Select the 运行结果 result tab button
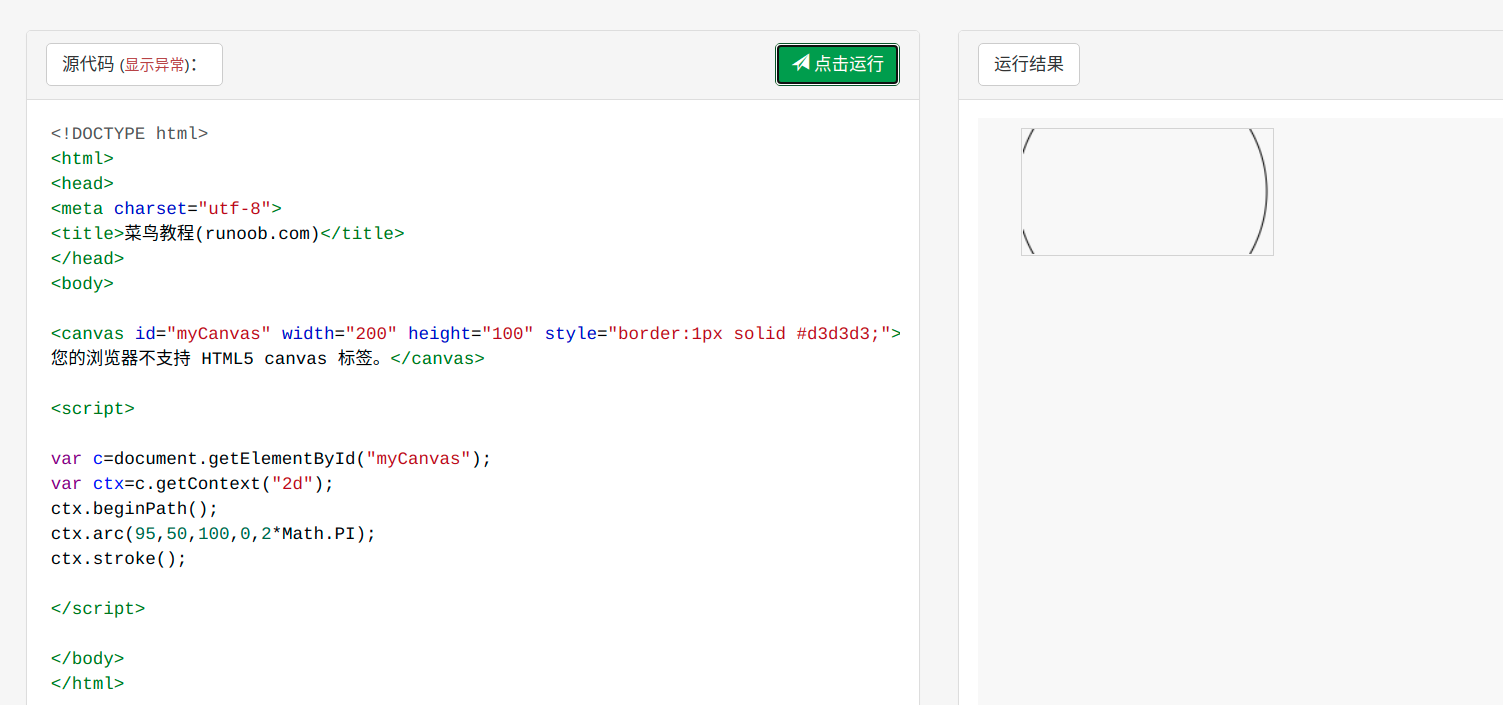Screen dimensions: 1503x705 [1028, 65]
